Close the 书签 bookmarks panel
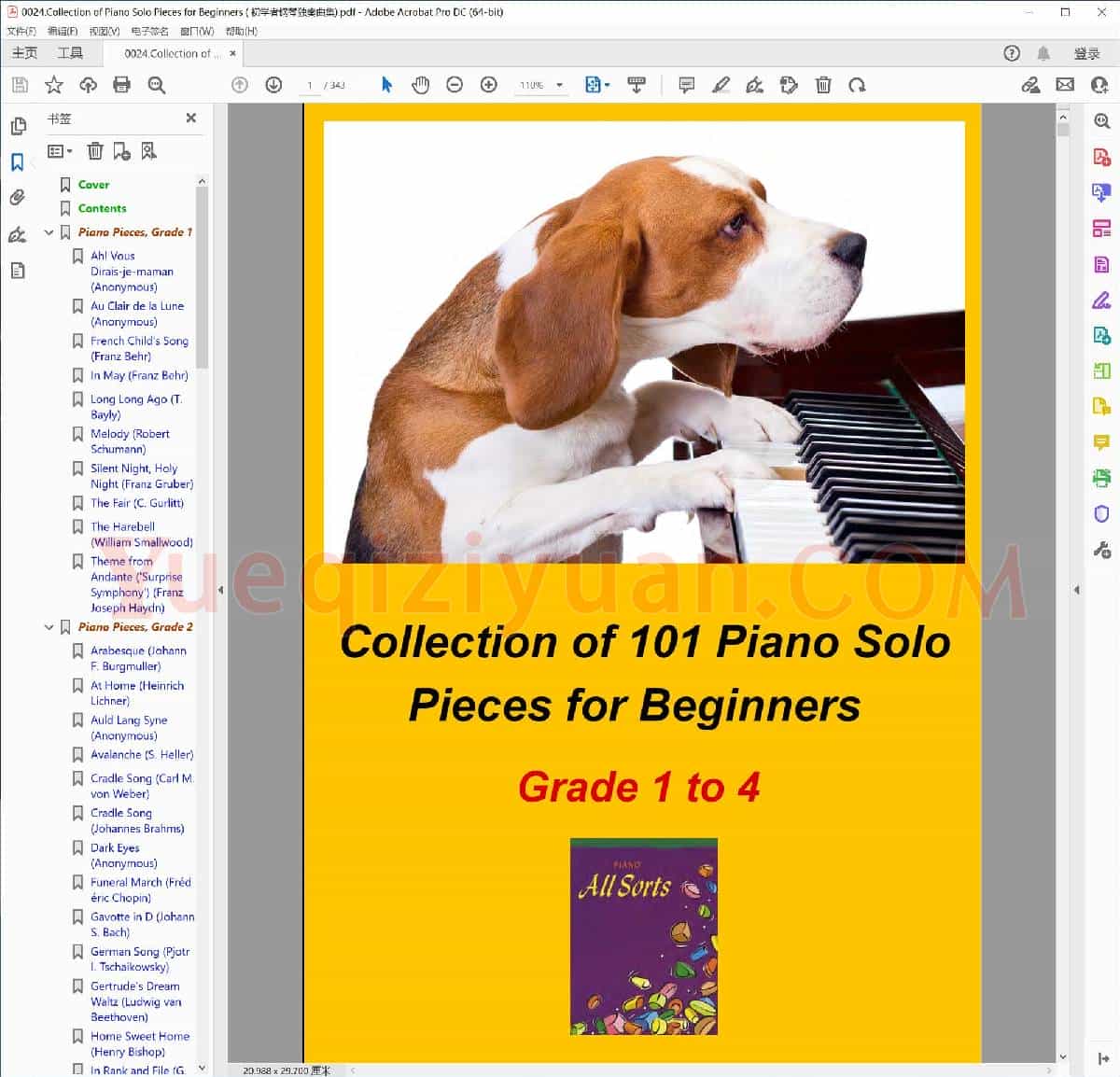 [191, 118]
